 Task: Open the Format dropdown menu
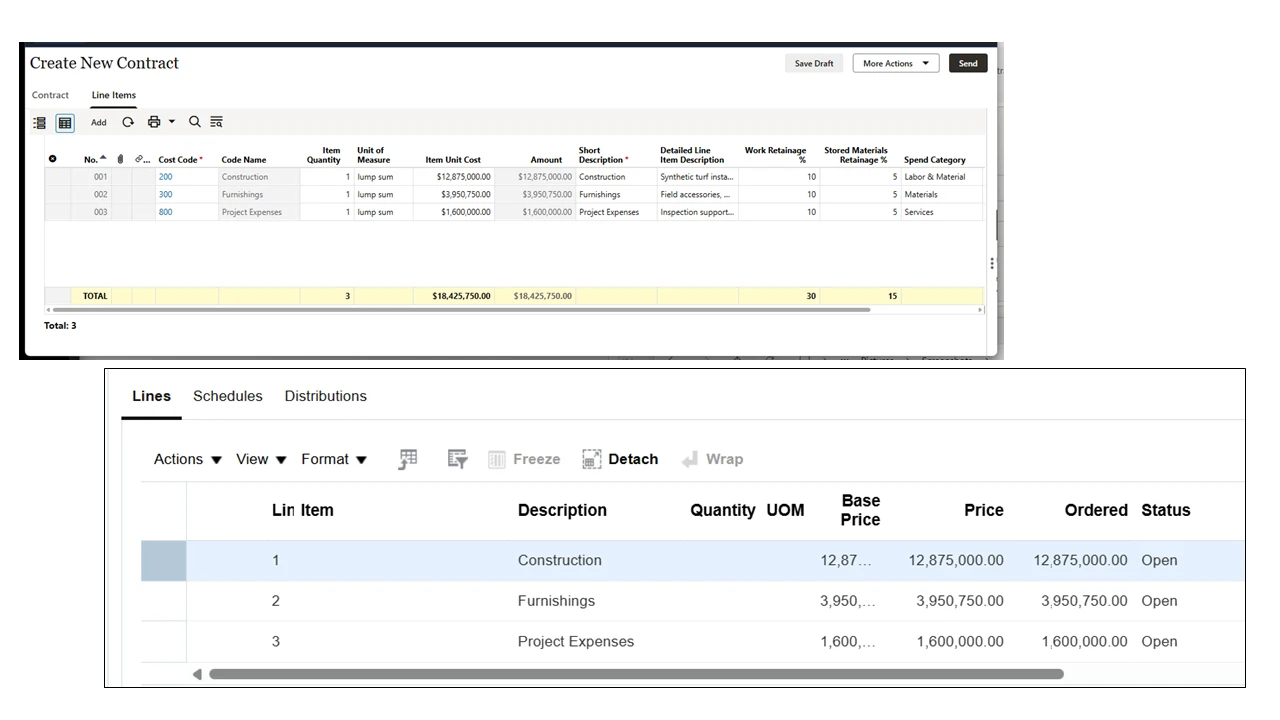(334, 459)
